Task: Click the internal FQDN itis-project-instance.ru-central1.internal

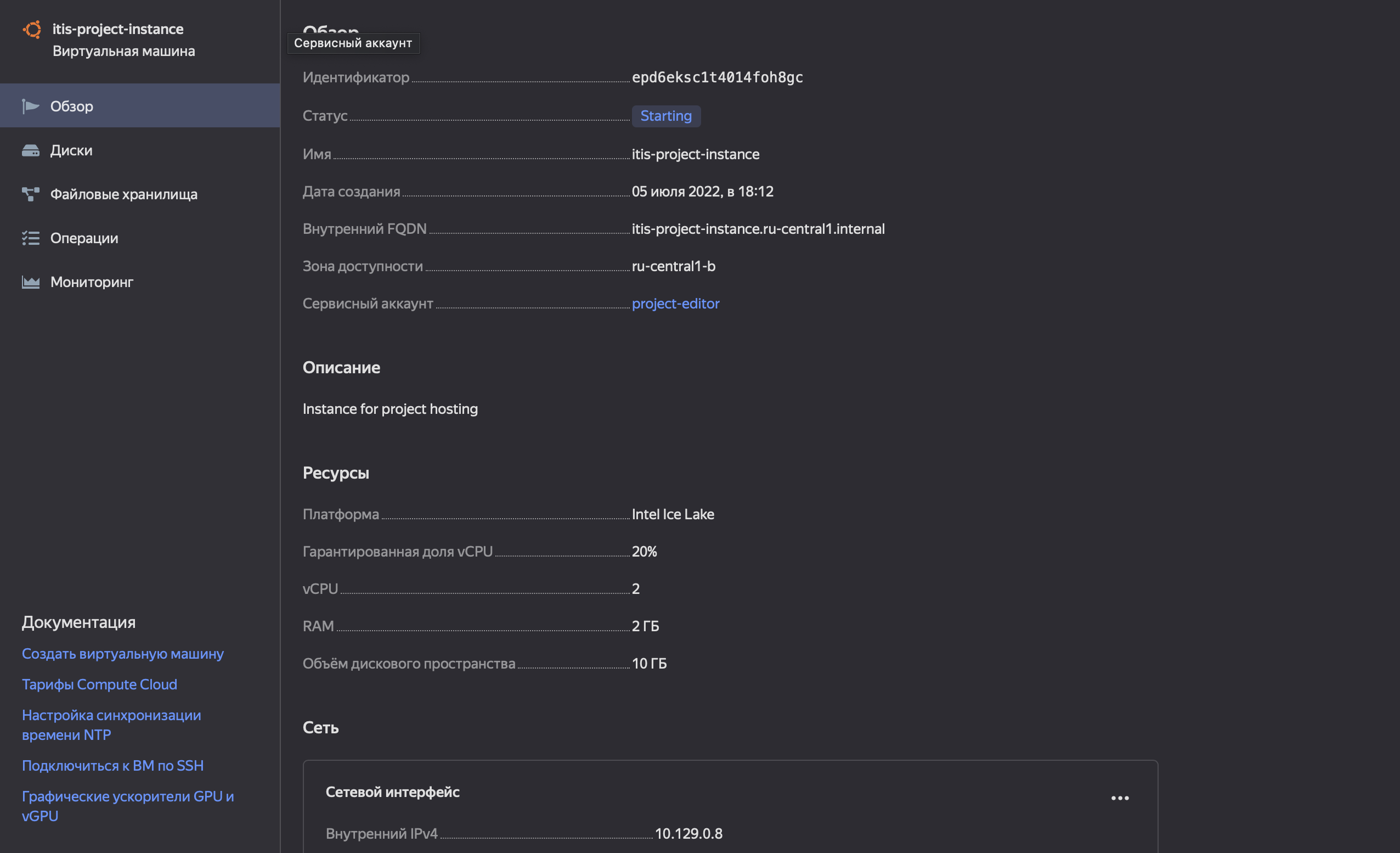Action: pos(758,228)
